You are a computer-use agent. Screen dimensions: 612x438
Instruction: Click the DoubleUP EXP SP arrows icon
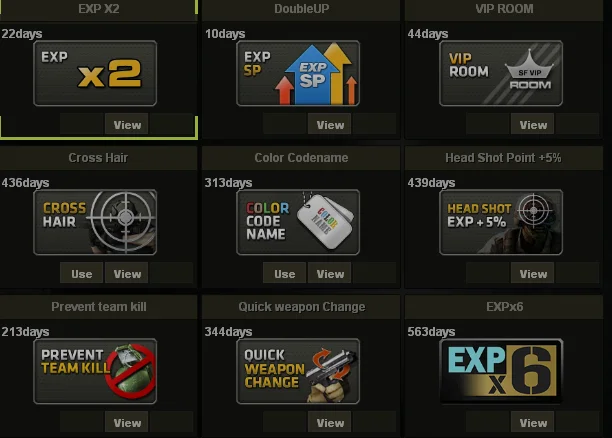click(x=298, y=73)
